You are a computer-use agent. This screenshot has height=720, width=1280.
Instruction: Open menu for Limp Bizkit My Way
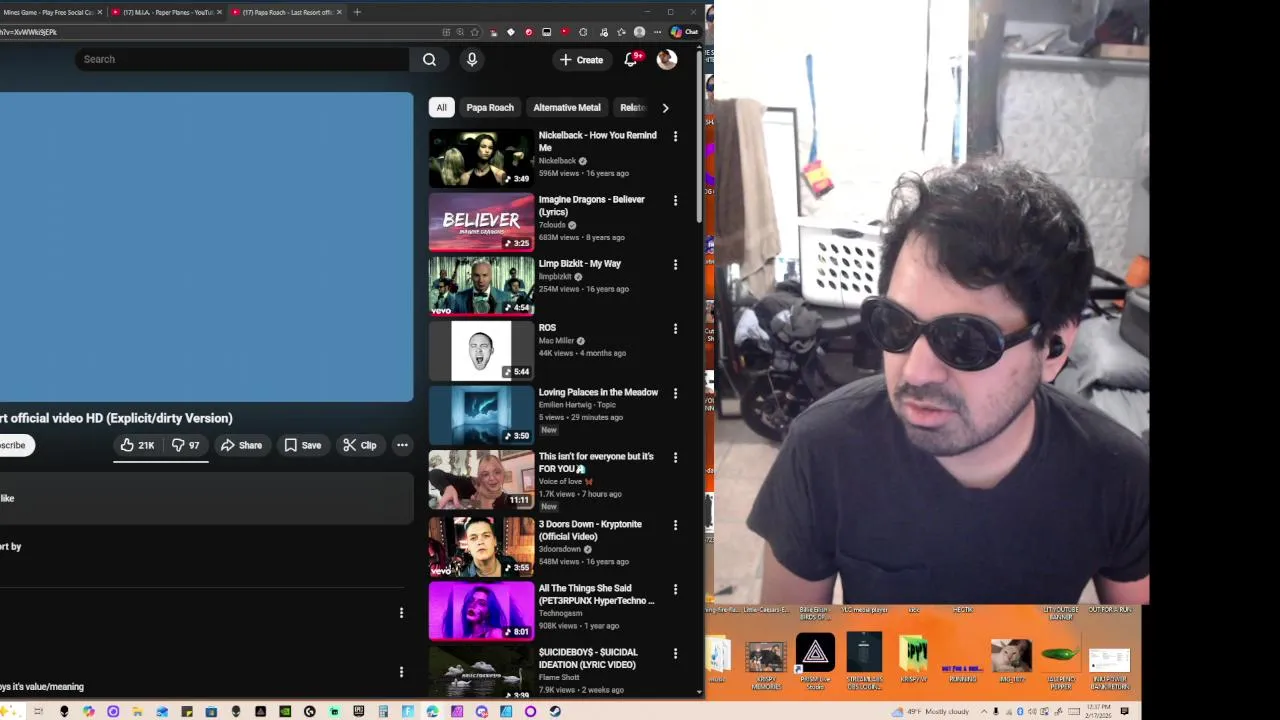tap(675, 264)
